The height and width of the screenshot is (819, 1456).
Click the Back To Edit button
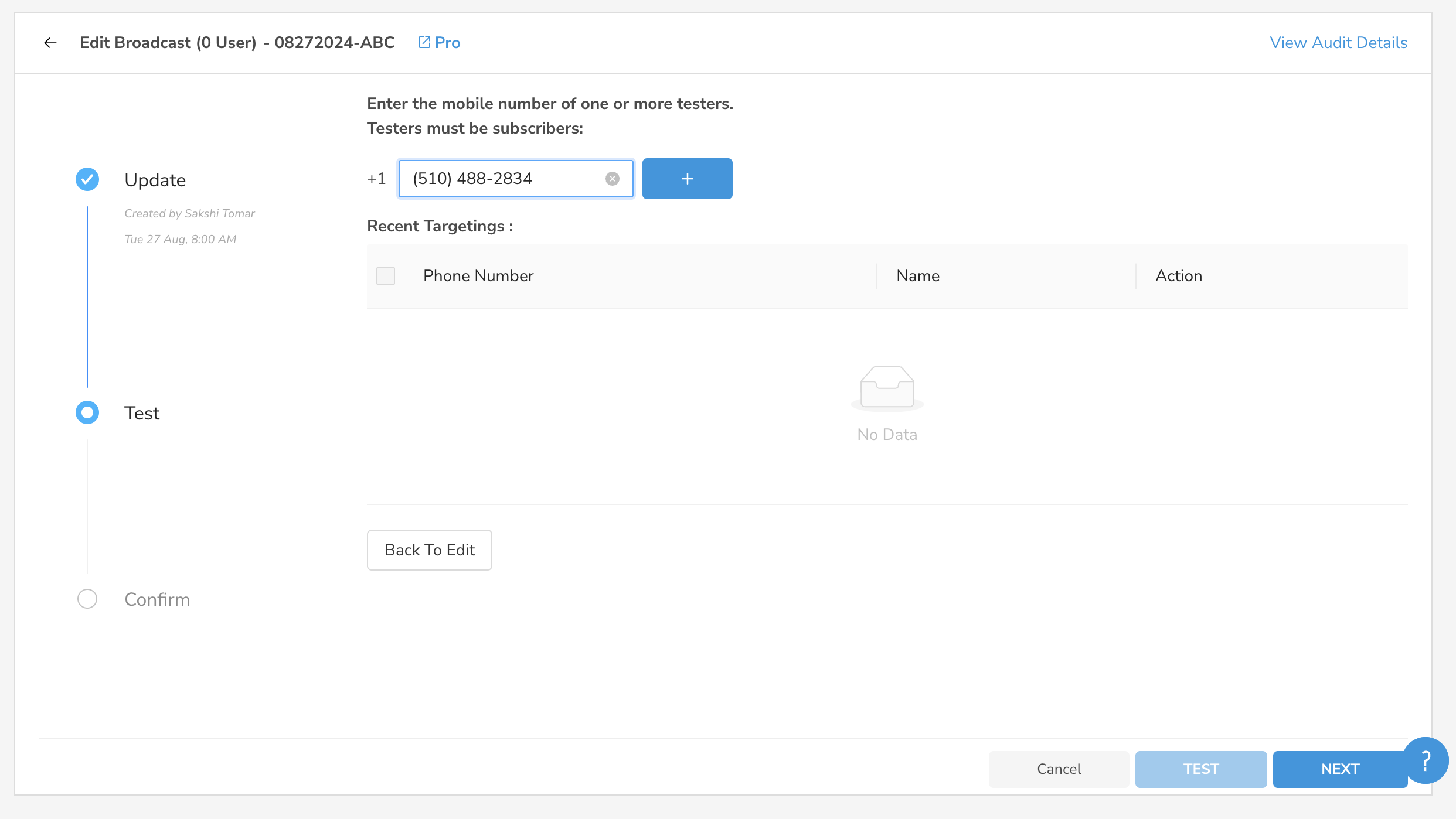tap(430, 550)
